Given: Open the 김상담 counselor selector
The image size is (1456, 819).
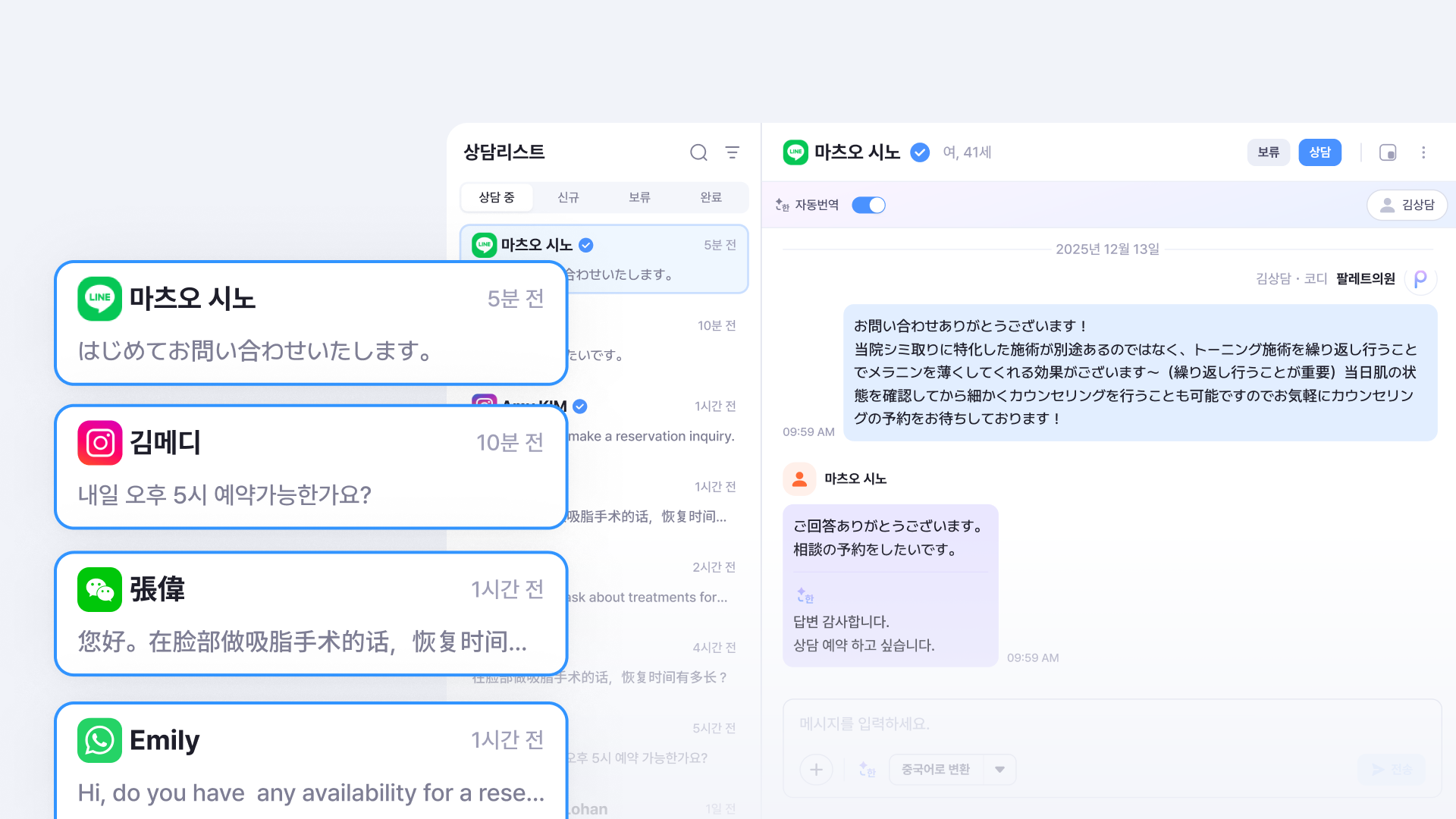Looking at the screenshot, I should click(1407, 205).
